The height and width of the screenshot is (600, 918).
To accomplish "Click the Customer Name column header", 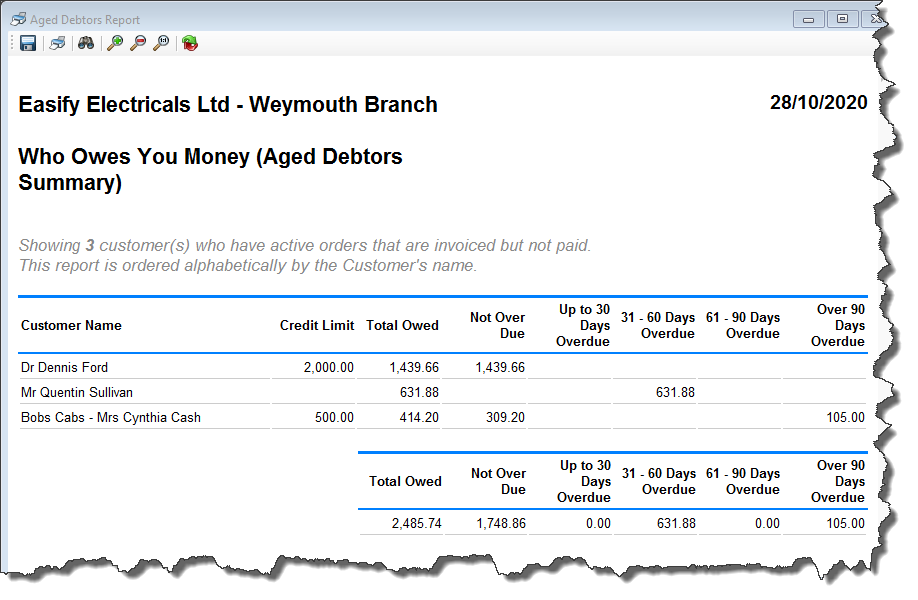I will [x=71, y=325].
